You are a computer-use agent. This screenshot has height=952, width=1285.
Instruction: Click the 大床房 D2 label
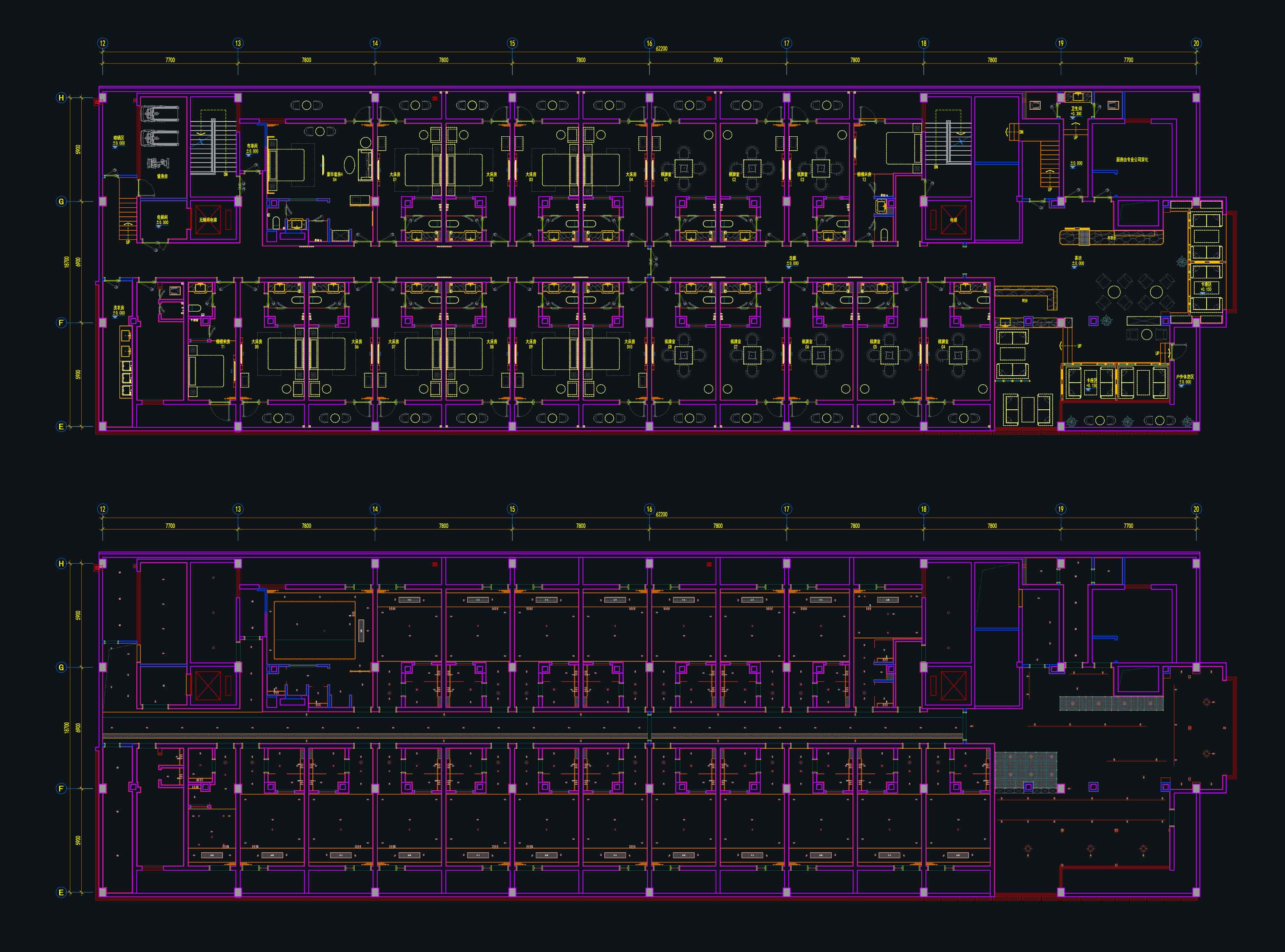tap(491, 177)
